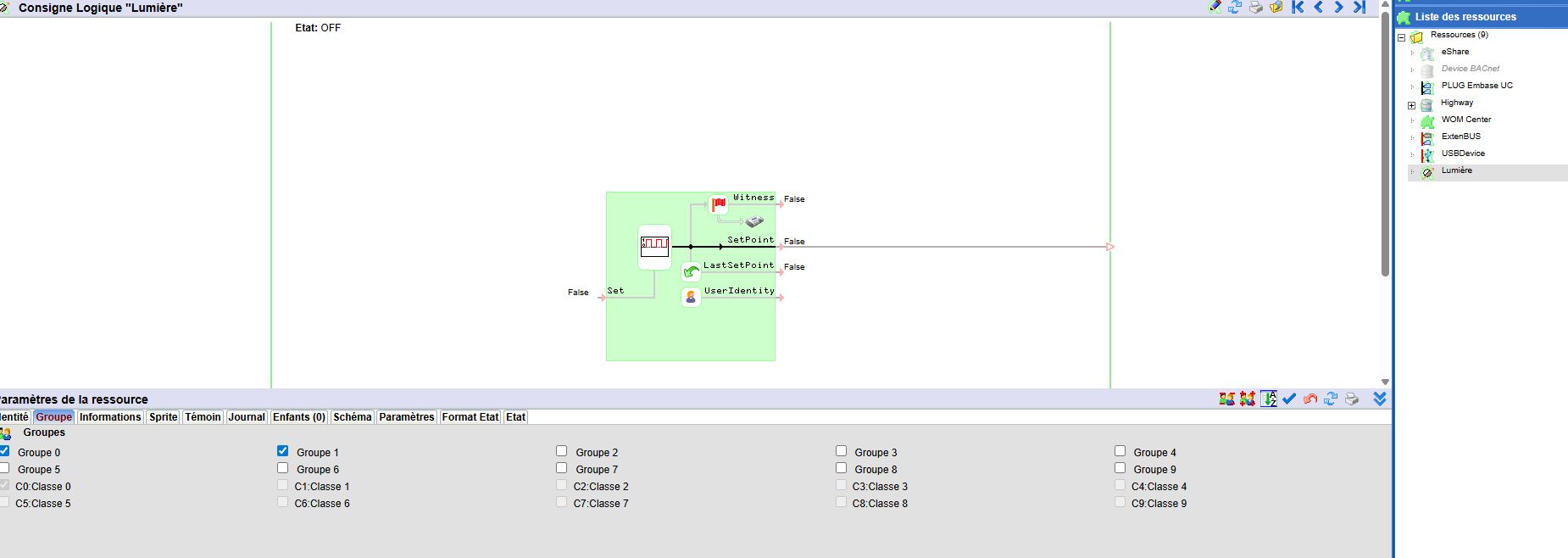Apply changes with the blue checkmark

(x=1289, y=399)
